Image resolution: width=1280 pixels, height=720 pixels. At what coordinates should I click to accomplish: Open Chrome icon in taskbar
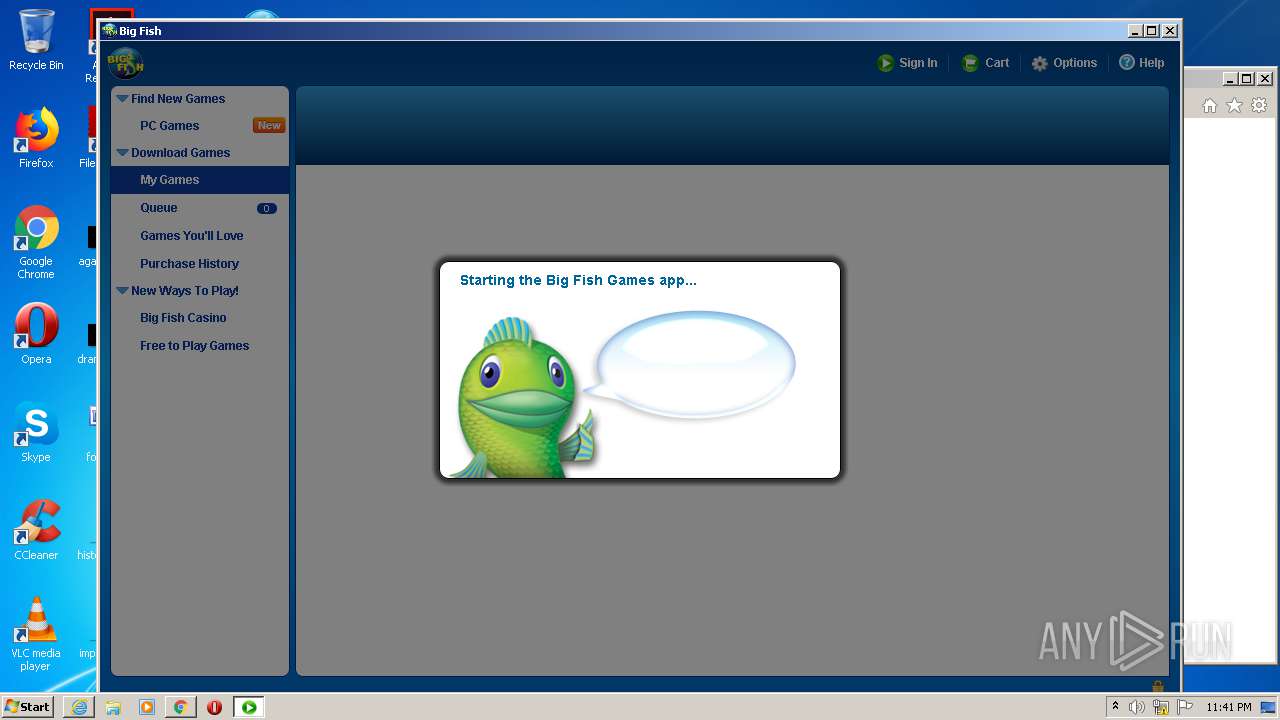click(180, 707)
